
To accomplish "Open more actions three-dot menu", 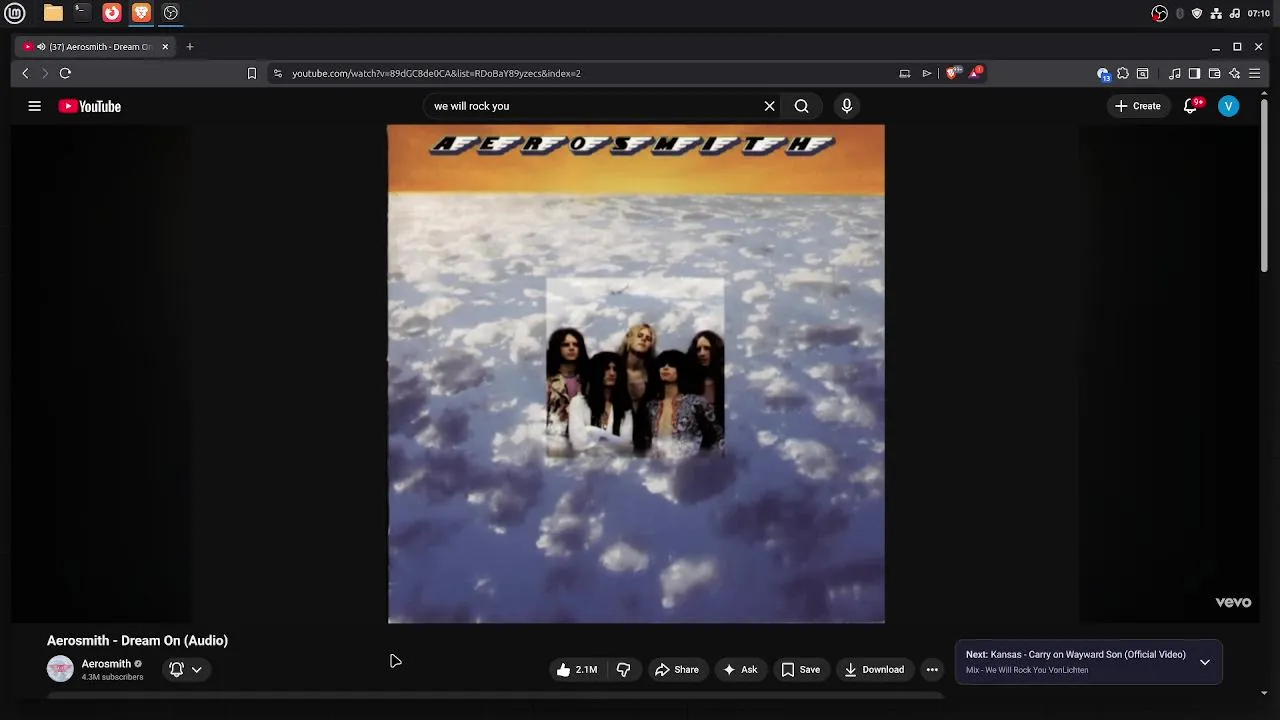I will click(x=932, y=670).
